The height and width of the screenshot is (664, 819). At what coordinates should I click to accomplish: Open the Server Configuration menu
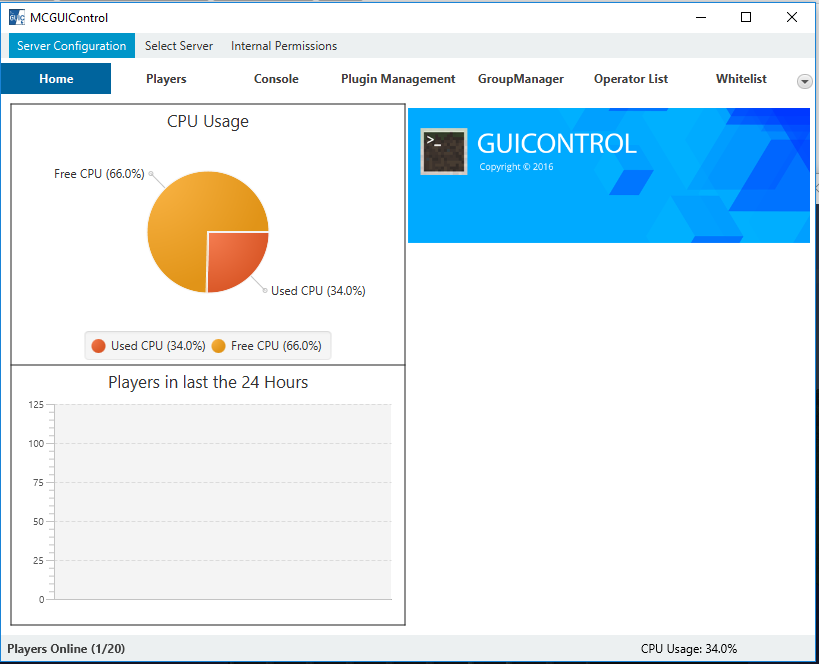point(72,46)
